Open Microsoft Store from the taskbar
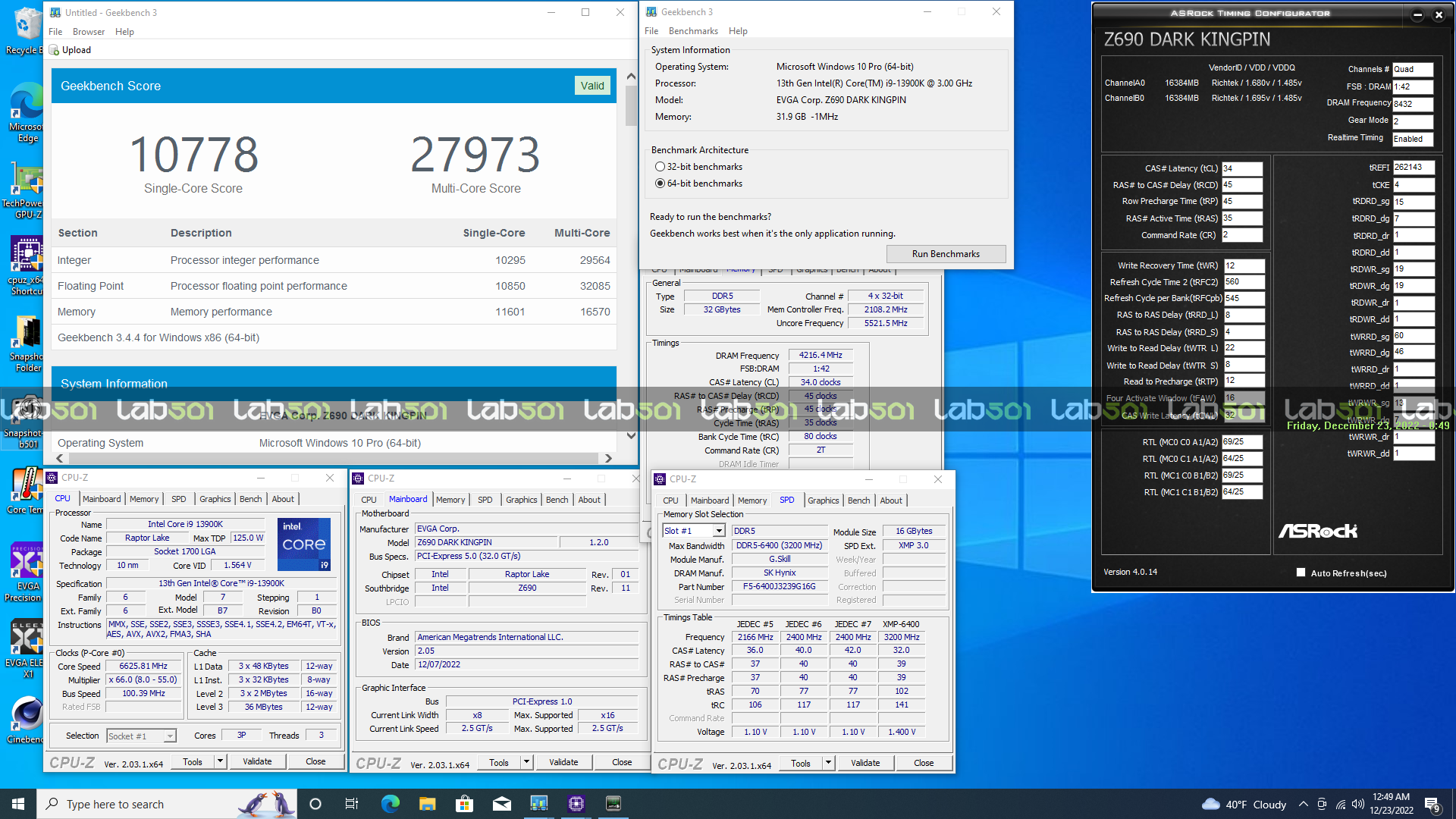 [464, 804]
